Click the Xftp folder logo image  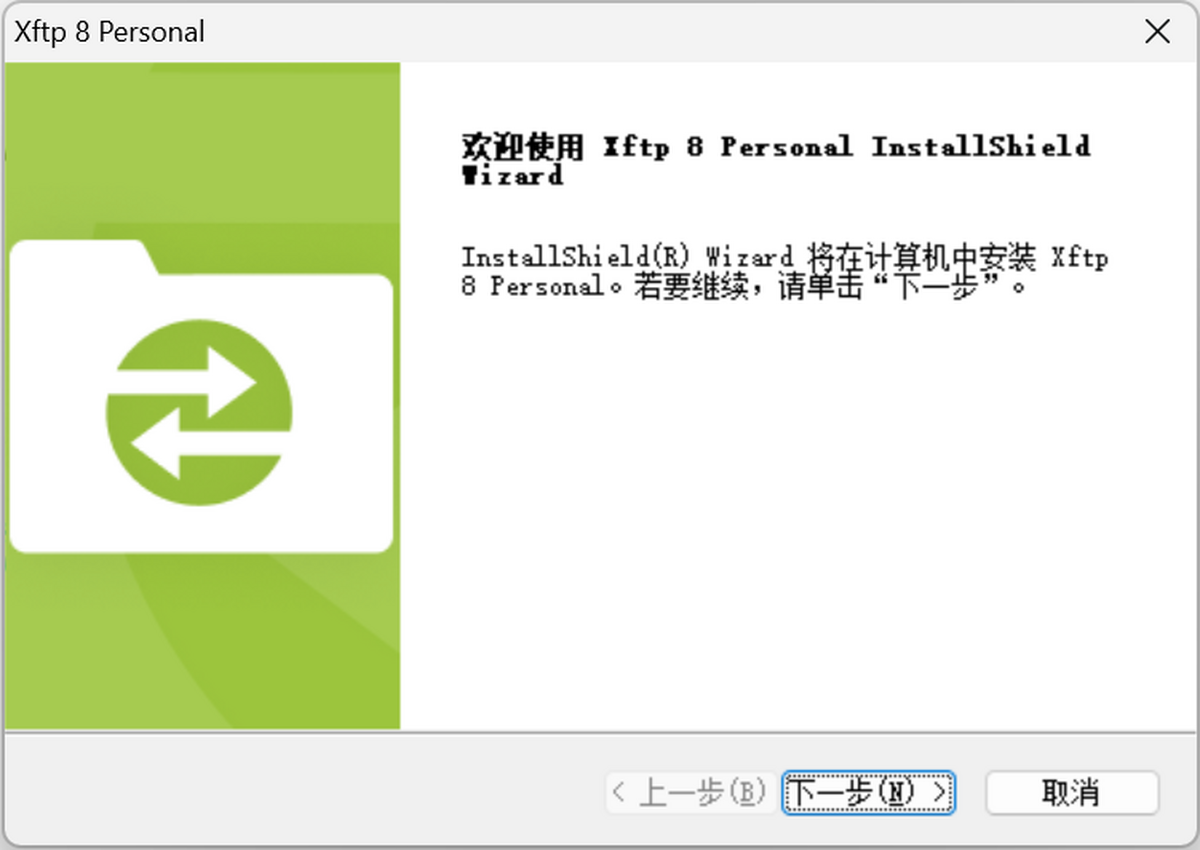(x=200, y=396)
